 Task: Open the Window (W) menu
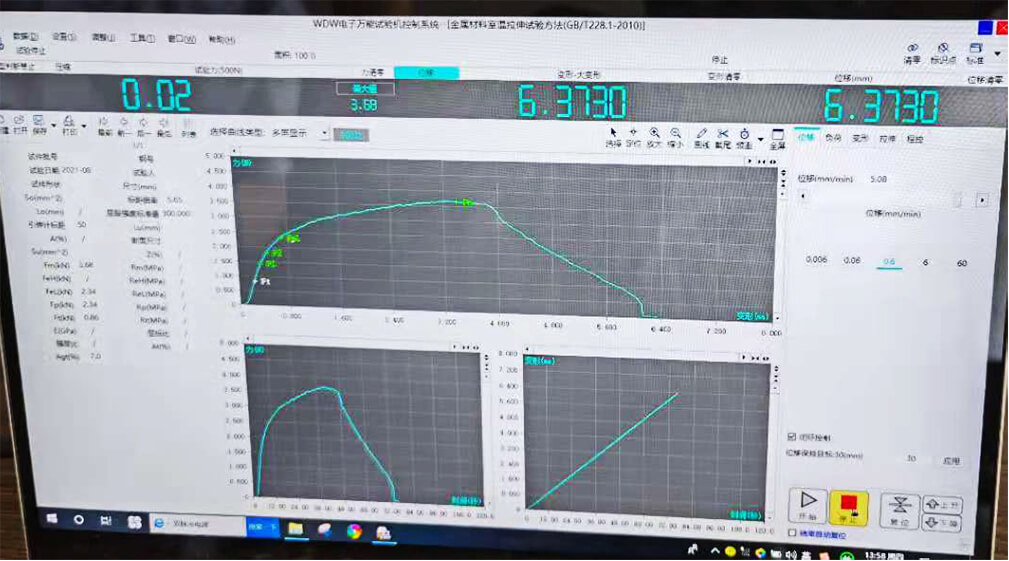tap(181, 38)
